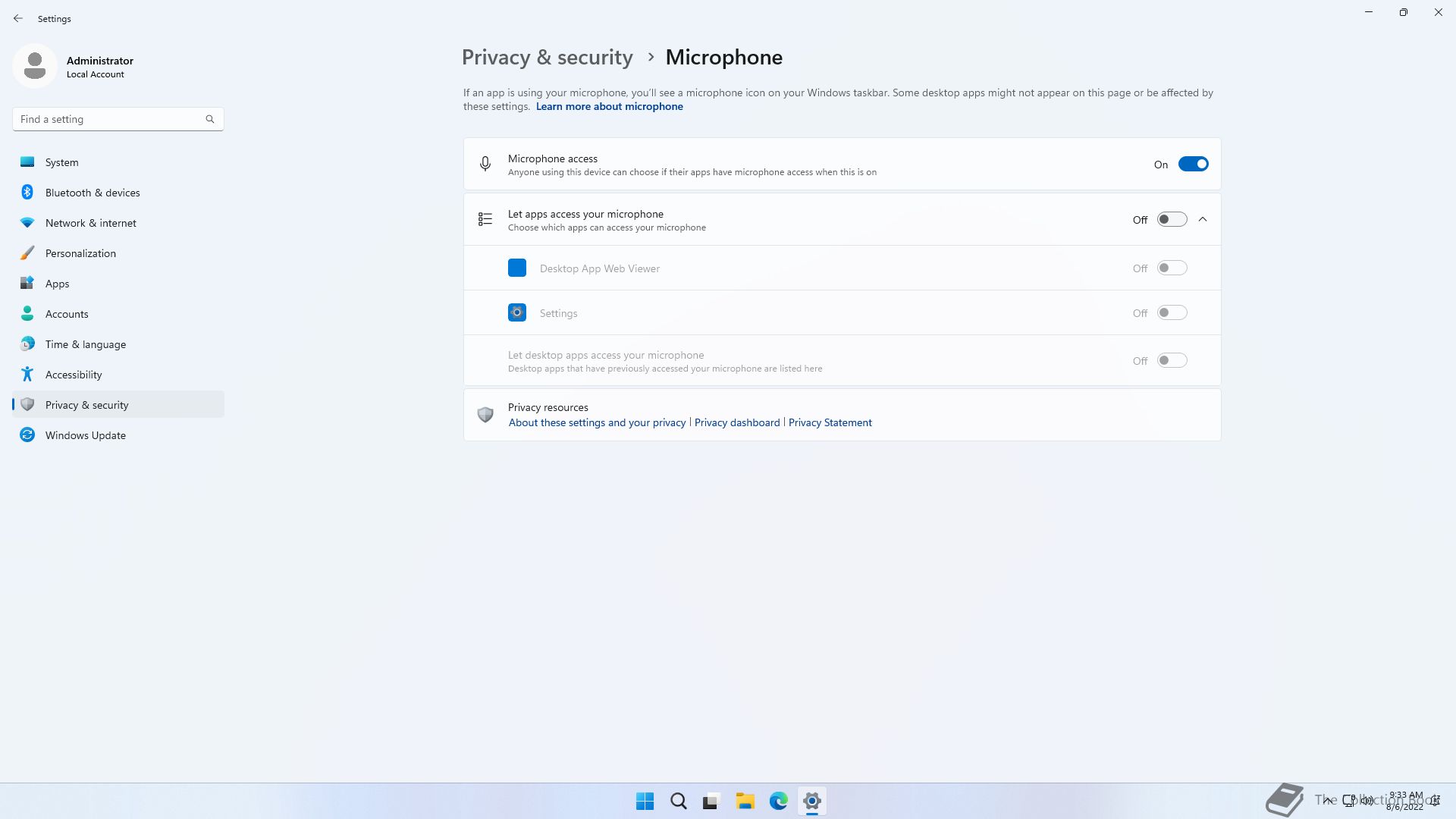The image size is (1456, 819).
Task: Turn off the Microphone access toggle
Action: (x=1193, y=165)
